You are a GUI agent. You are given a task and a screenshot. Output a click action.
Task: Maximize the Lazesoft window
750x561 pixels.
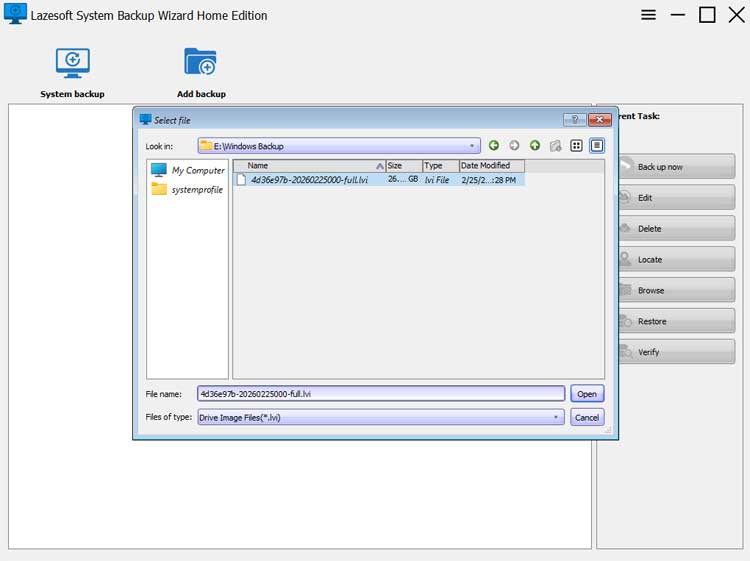[x=707, y=15]
